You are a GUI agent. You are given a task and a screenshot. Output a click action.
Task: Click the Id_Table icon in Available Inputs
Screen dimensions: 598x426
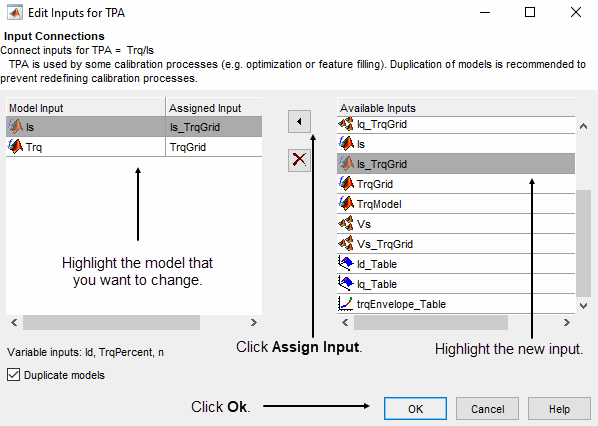pyautogui.click(x=346, y=264)
